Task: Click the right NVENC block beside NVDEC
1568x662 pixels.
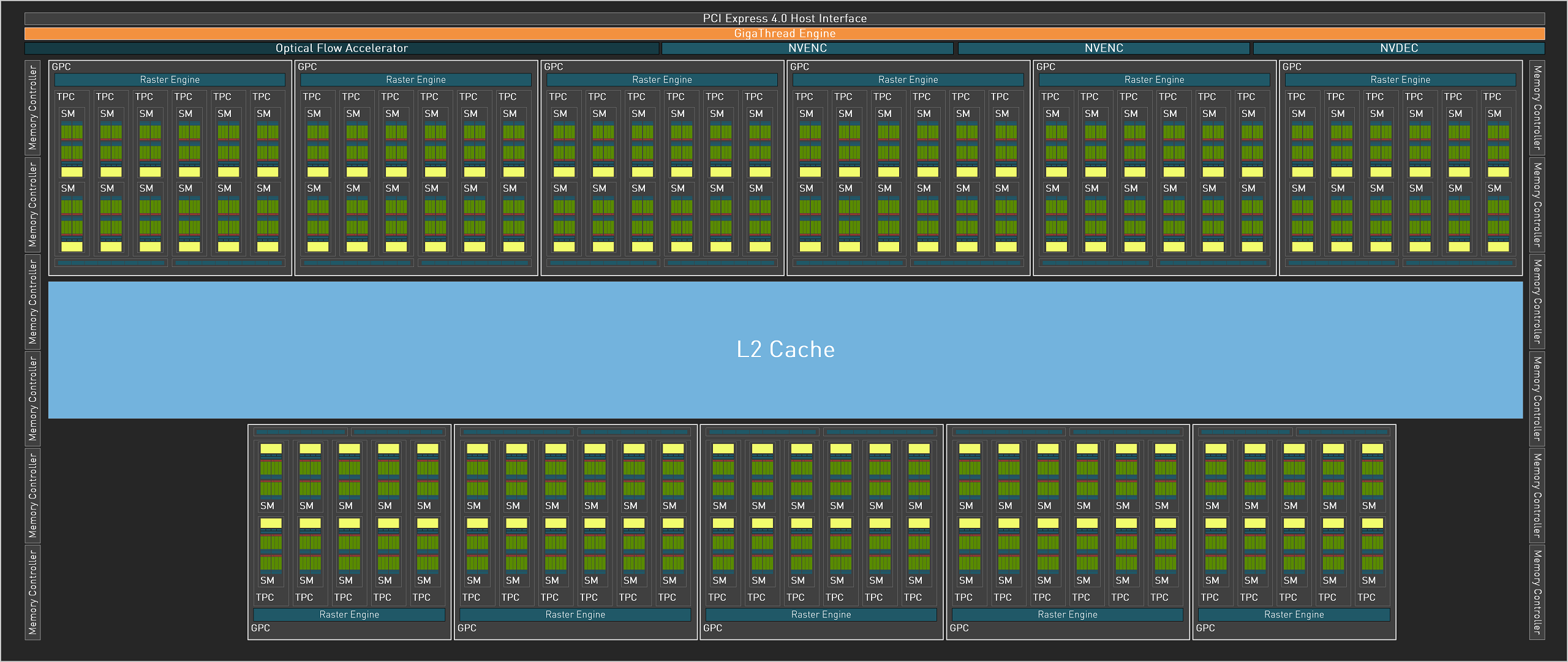Action: click(x=1103, y=48)
